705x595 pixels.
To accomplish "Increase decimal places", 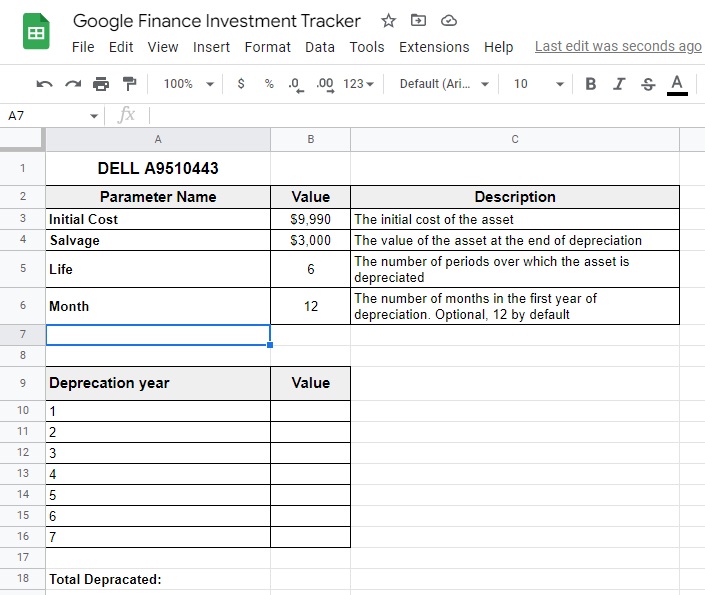I will pyautogui.click(x=325, y=85).
